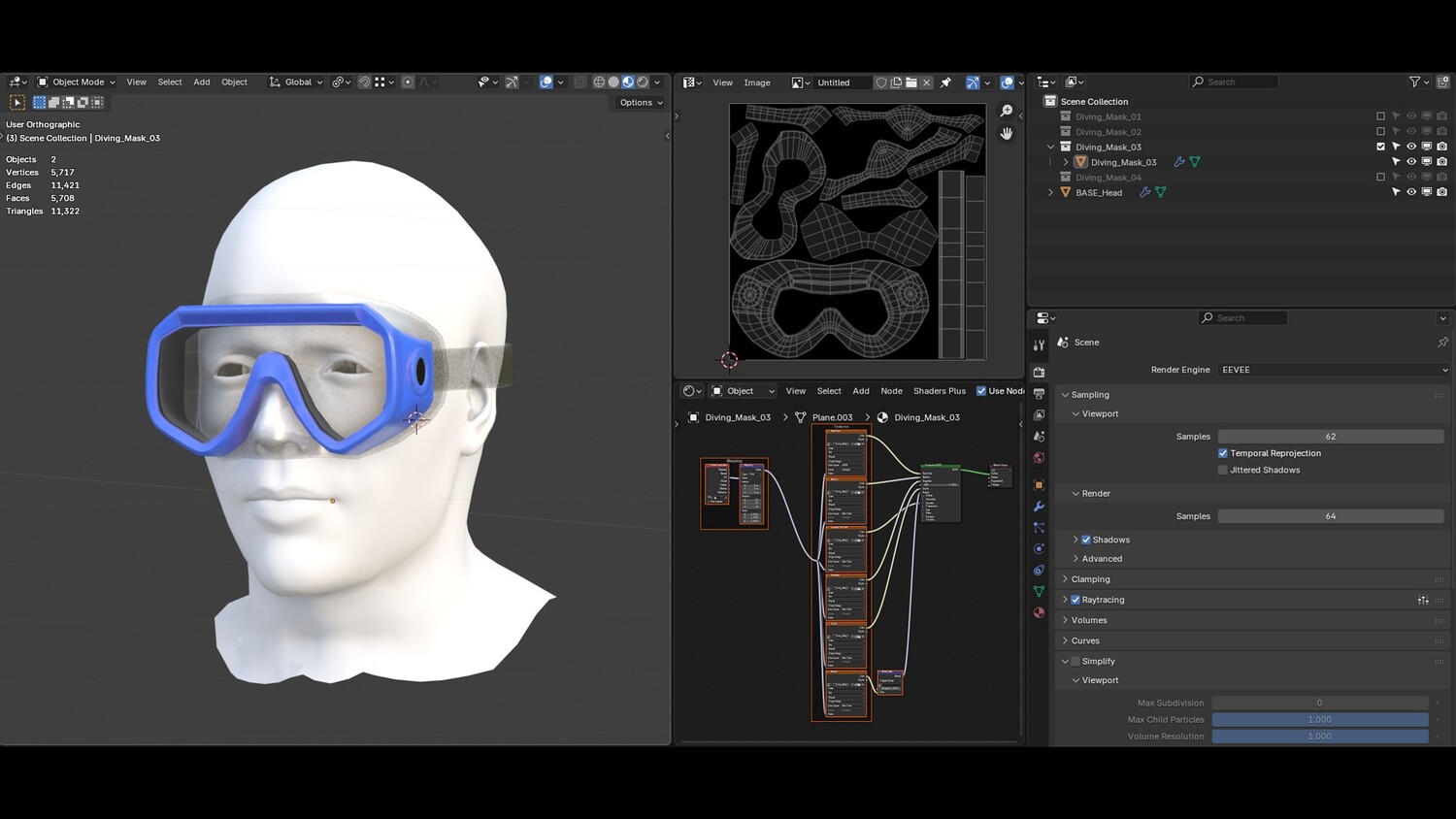The image size is (1456, 819).
Task: Click the Render Samples field showing 64
Action: 1330,516
